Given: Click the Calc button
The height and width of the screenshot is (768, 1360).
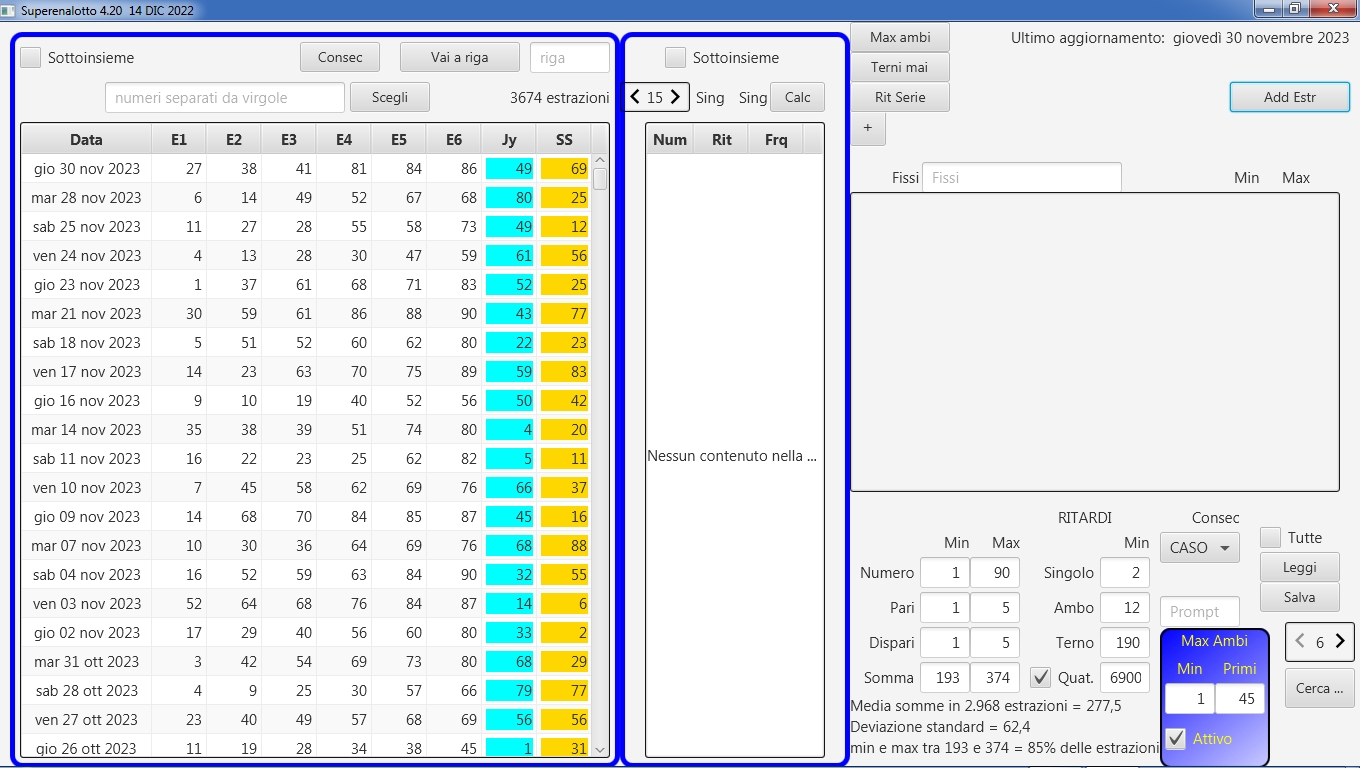Looking at the screenshot, I should tap(798, 97).
